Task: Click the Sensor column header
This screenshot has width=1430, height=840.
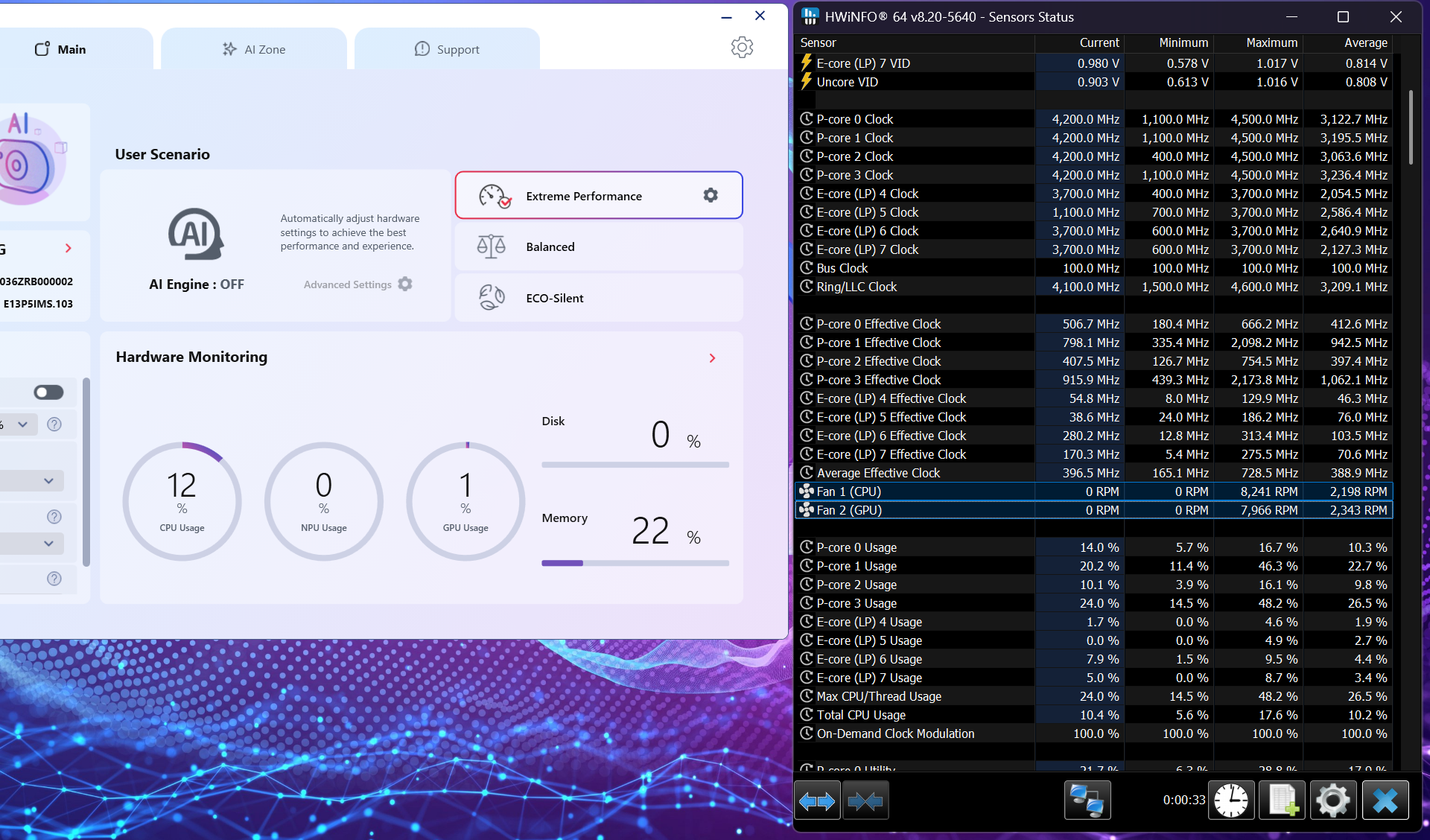Action: pos(915,42)
